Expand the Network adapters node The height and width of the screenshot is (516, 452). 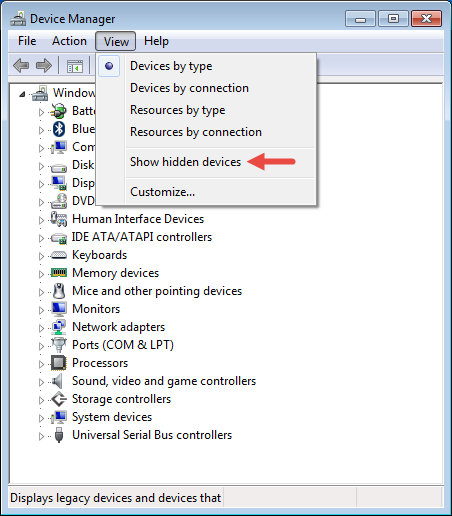tap(41, 328)
